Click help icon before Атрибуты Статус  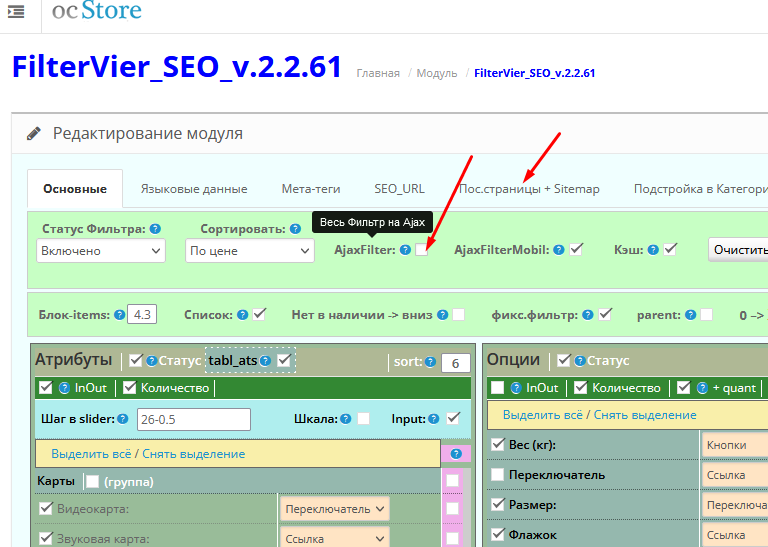pyautogui.click(x=152, y=361)
